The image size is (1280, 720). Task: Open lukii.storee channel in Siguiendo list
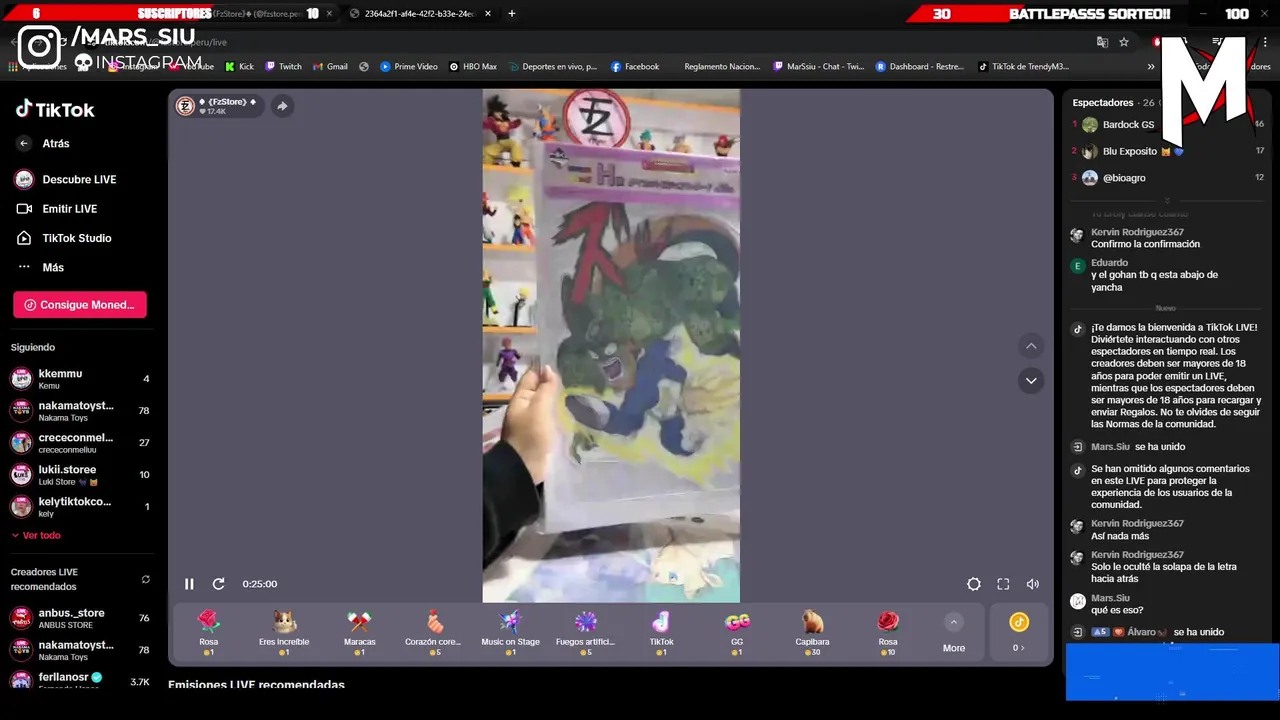[80, 475]
